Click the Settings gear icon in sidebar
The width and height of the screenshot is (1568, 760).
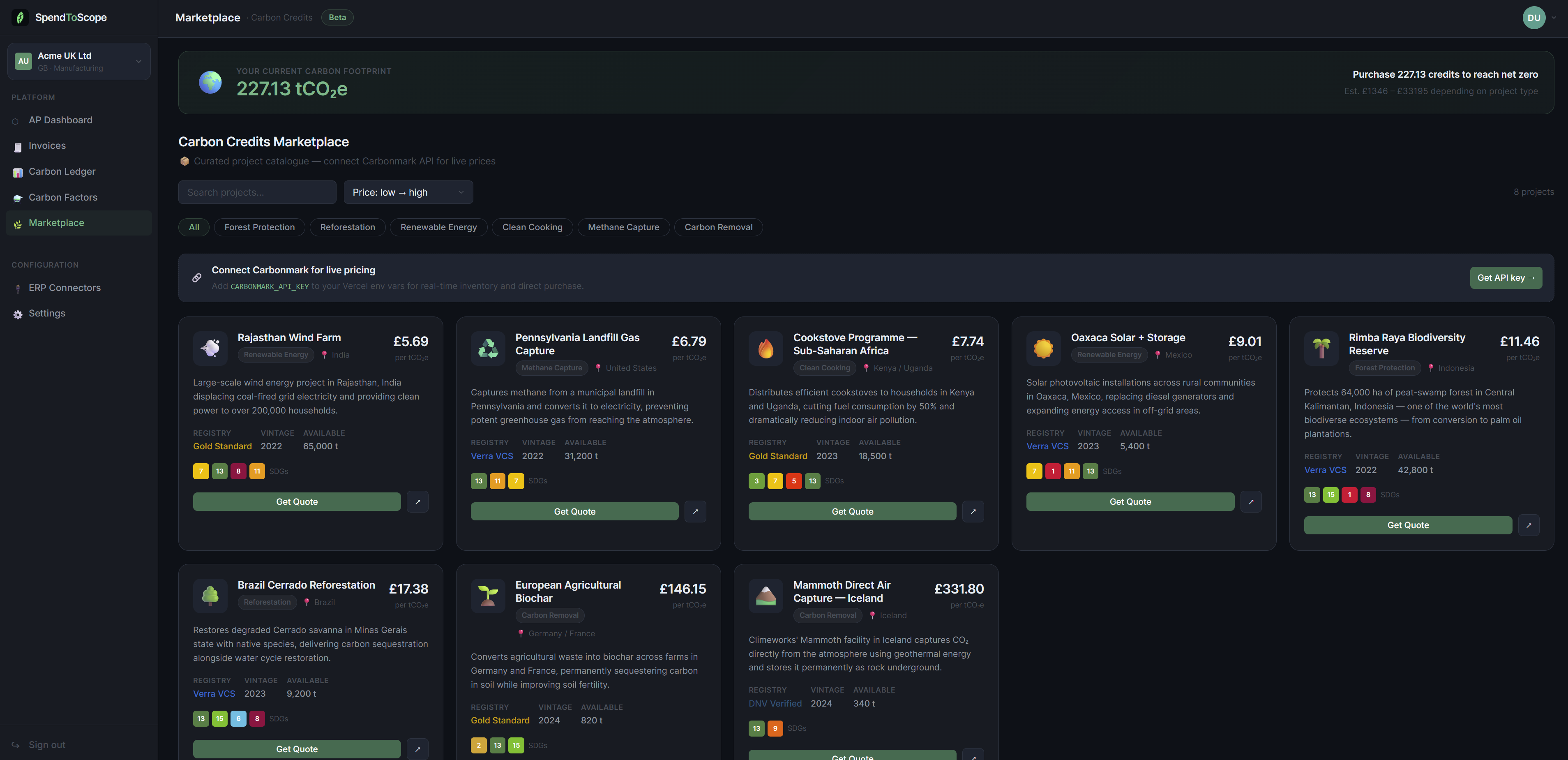point(18,314)
